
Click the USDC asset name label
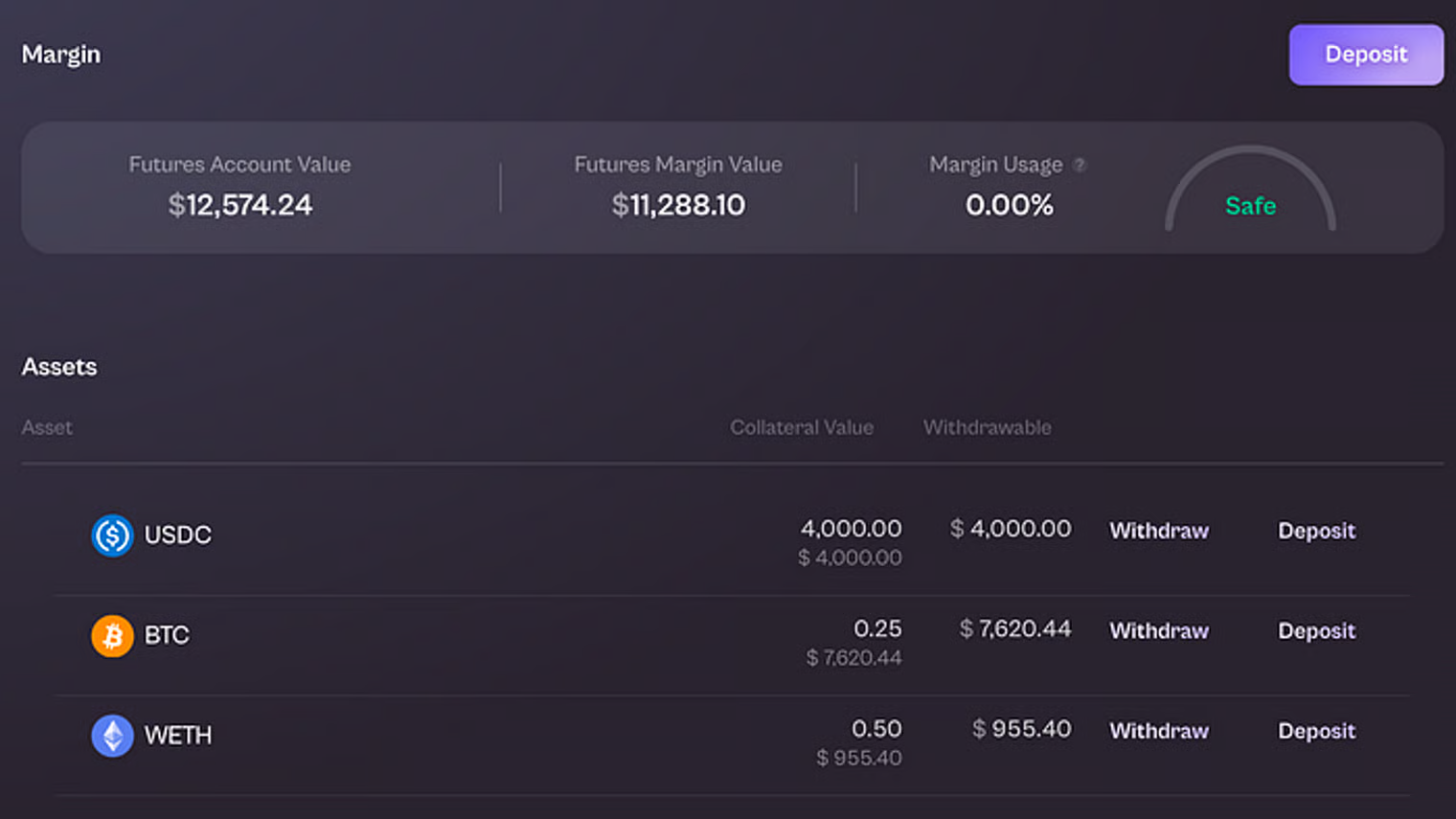click(177, 535)
